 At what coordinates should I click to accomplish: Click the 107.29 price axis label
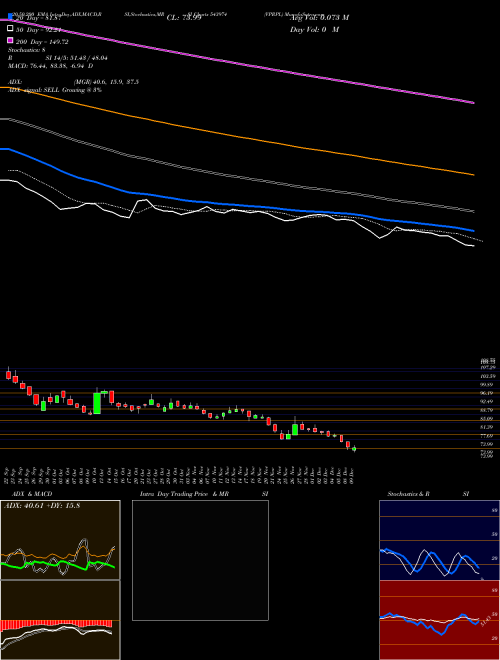point(488,368)
